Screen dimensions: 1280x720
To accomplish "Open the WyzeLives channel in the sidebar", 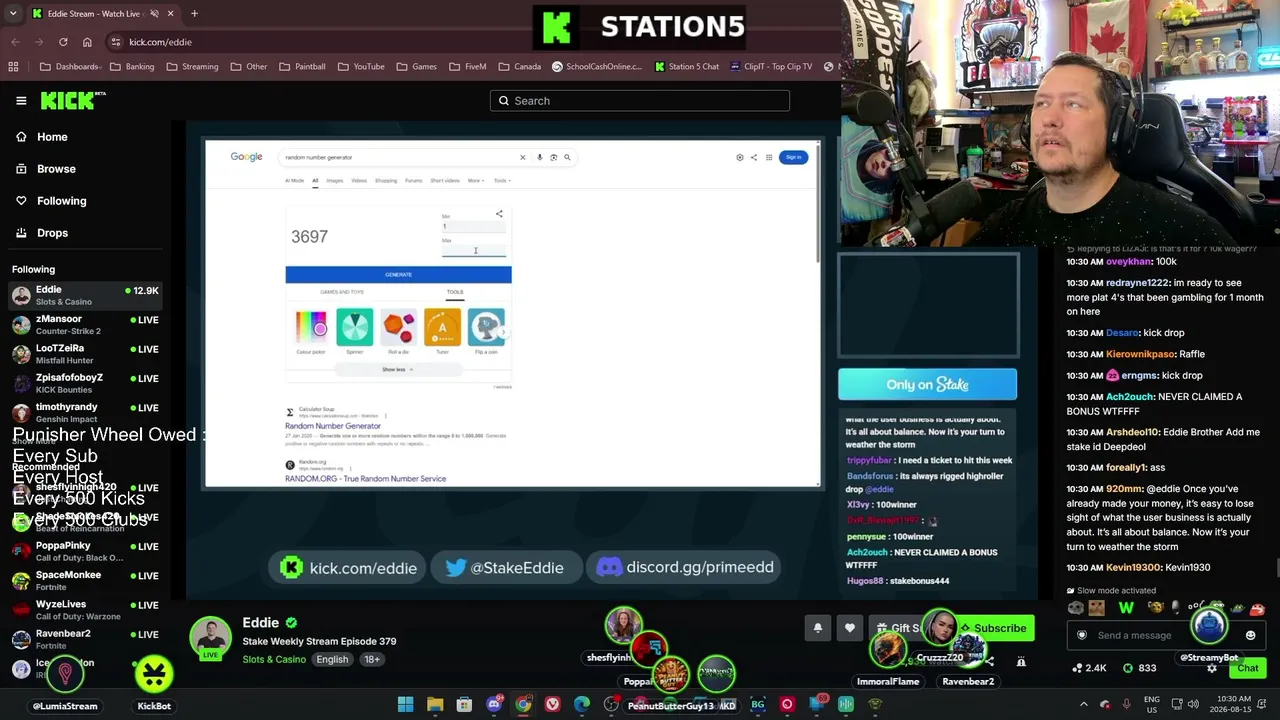I will click(86, 609).
